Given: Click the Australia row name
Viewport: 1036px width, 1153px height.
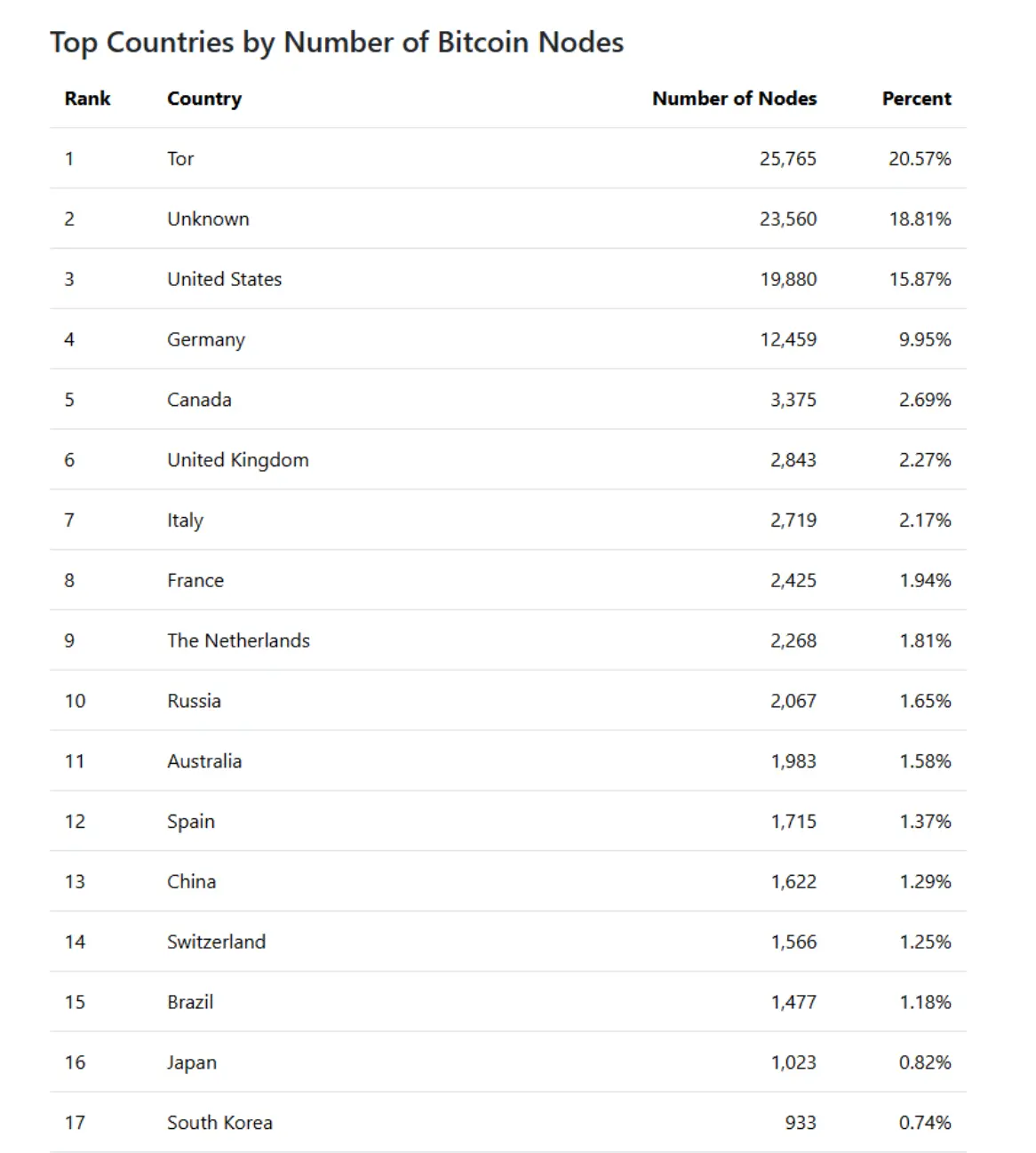Looking at the screenshot, I should click(204, 761).
